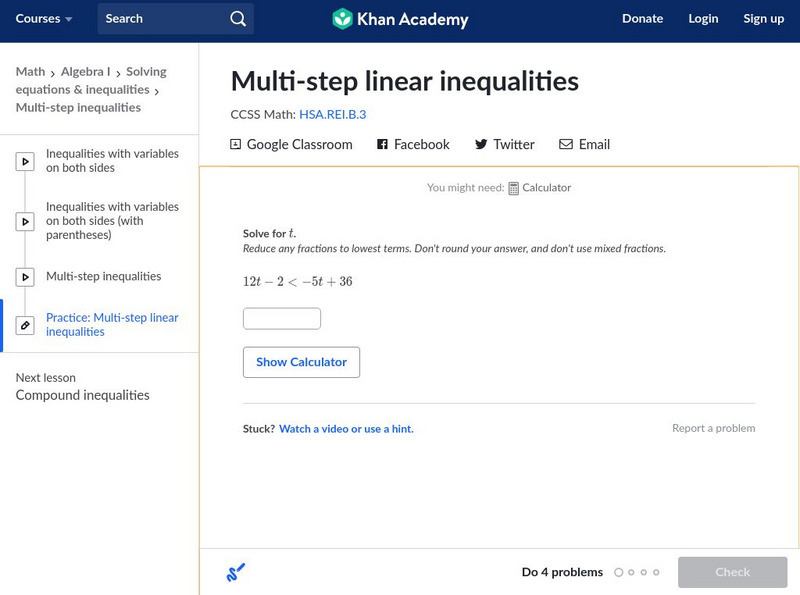
Task: Click the Khan Academy logo
Action: click(x=343, y=19)
